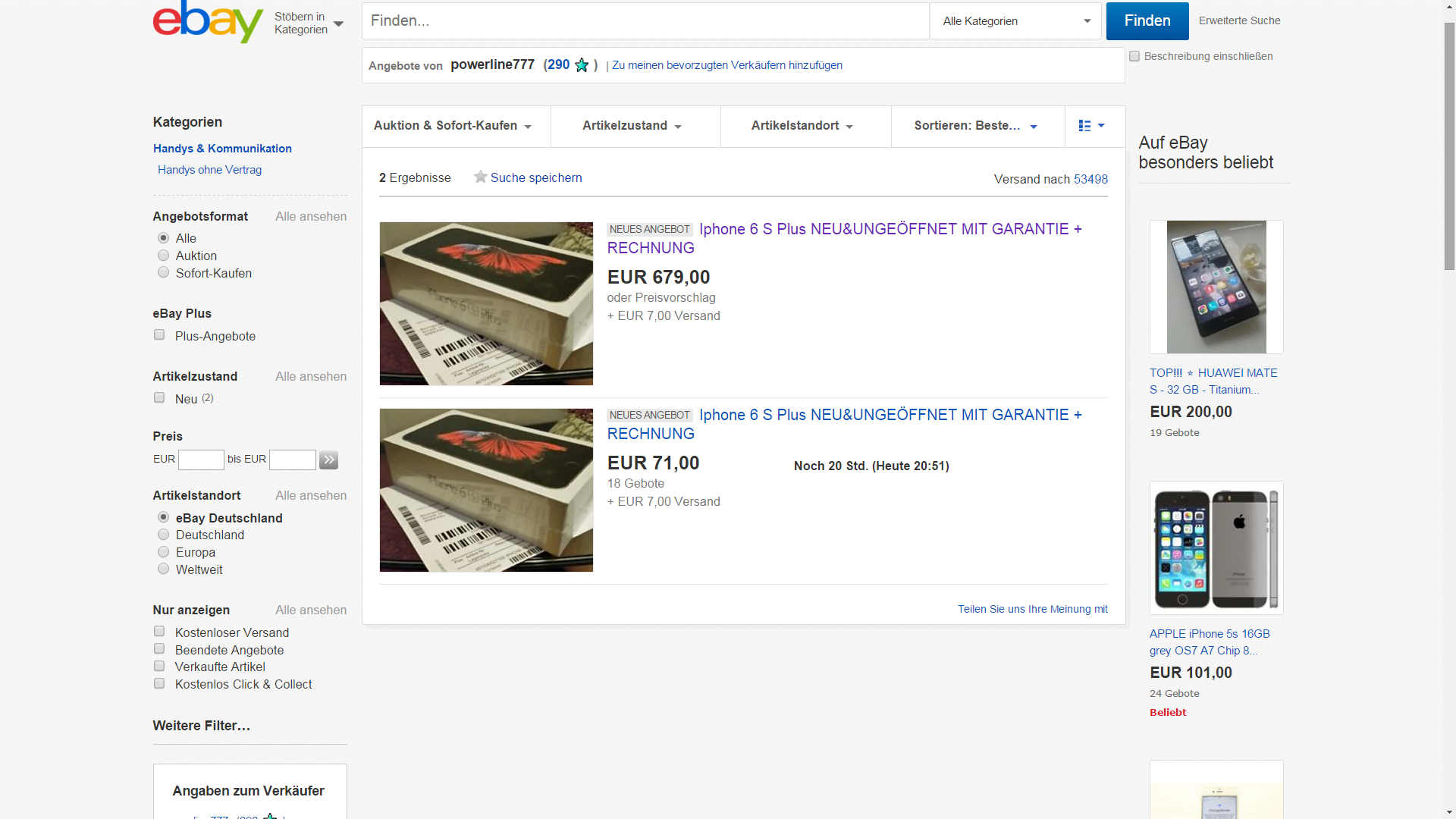
Task: Open the 290 feedback score link
Action: (x=558, y=64)
